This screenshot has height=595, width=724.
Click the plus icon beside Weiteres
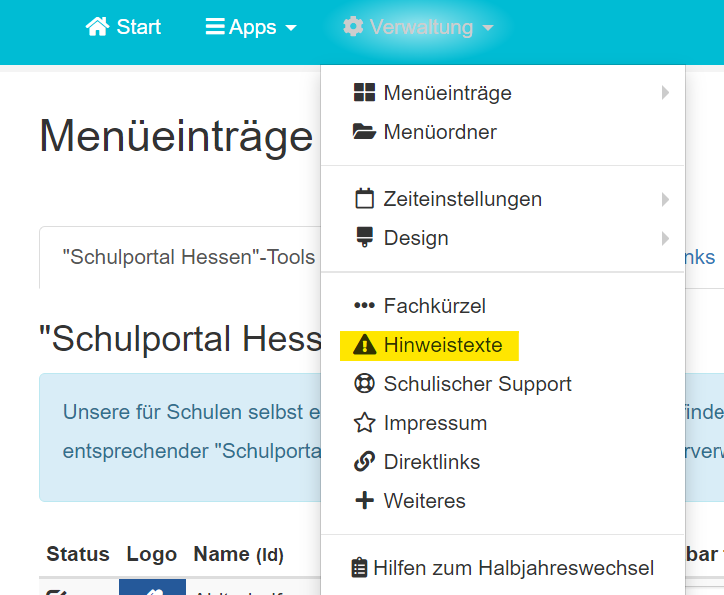(x=364, y=501)
